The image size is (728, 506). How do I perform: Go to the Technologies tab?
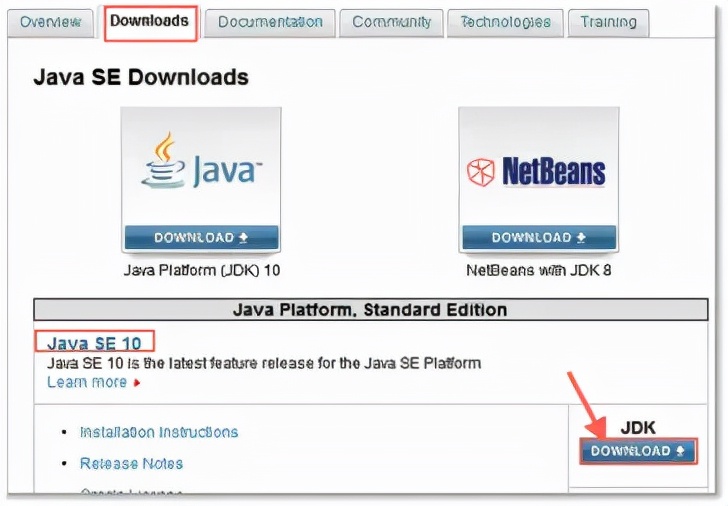505,22
